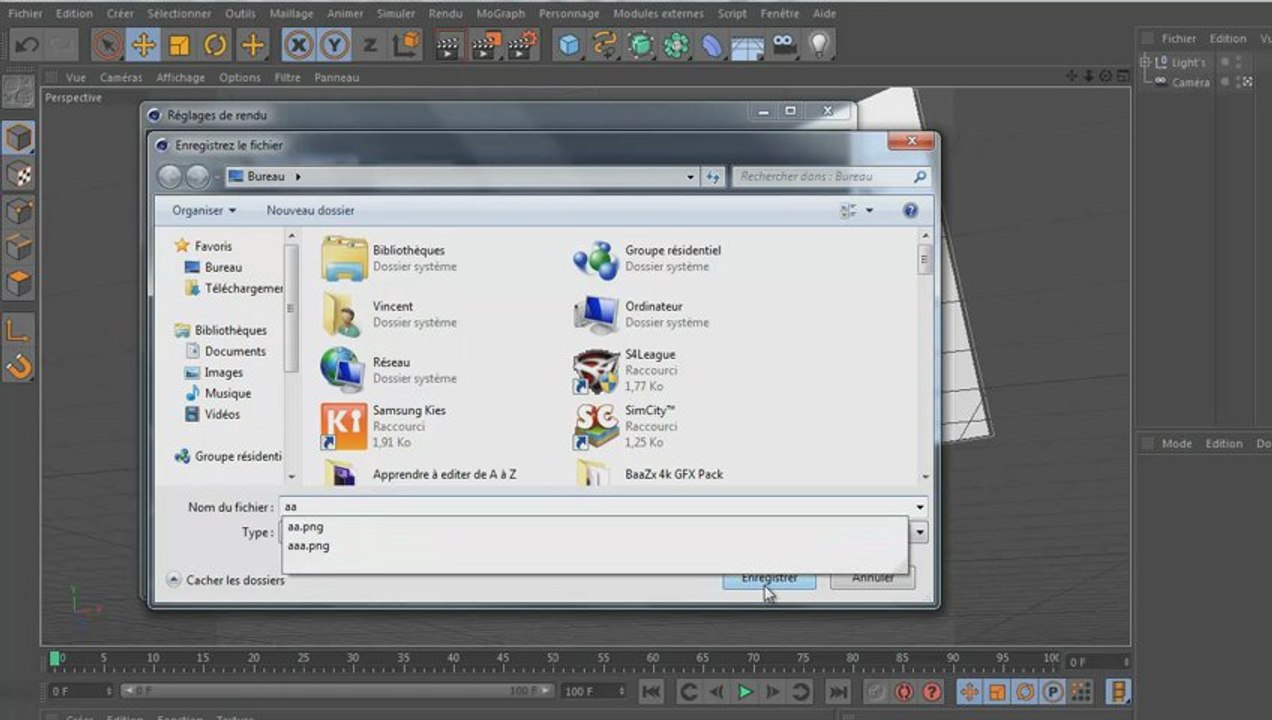Select the Move tool in the toolbar
Image resolution: width=1272 pixels, height=720 pixels.
click(x=144, y=45)
